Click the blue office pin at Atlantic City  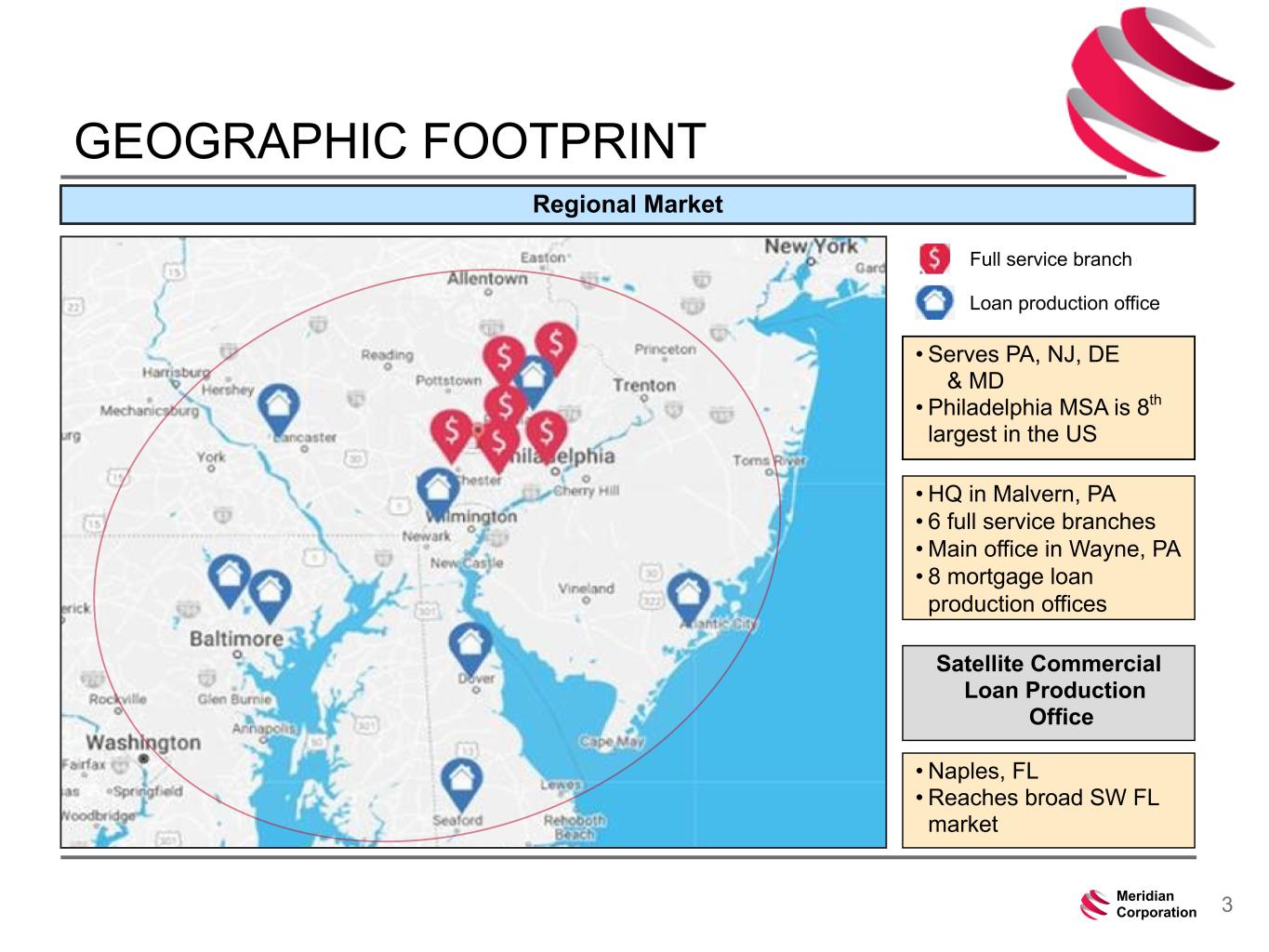click(688, 597)
